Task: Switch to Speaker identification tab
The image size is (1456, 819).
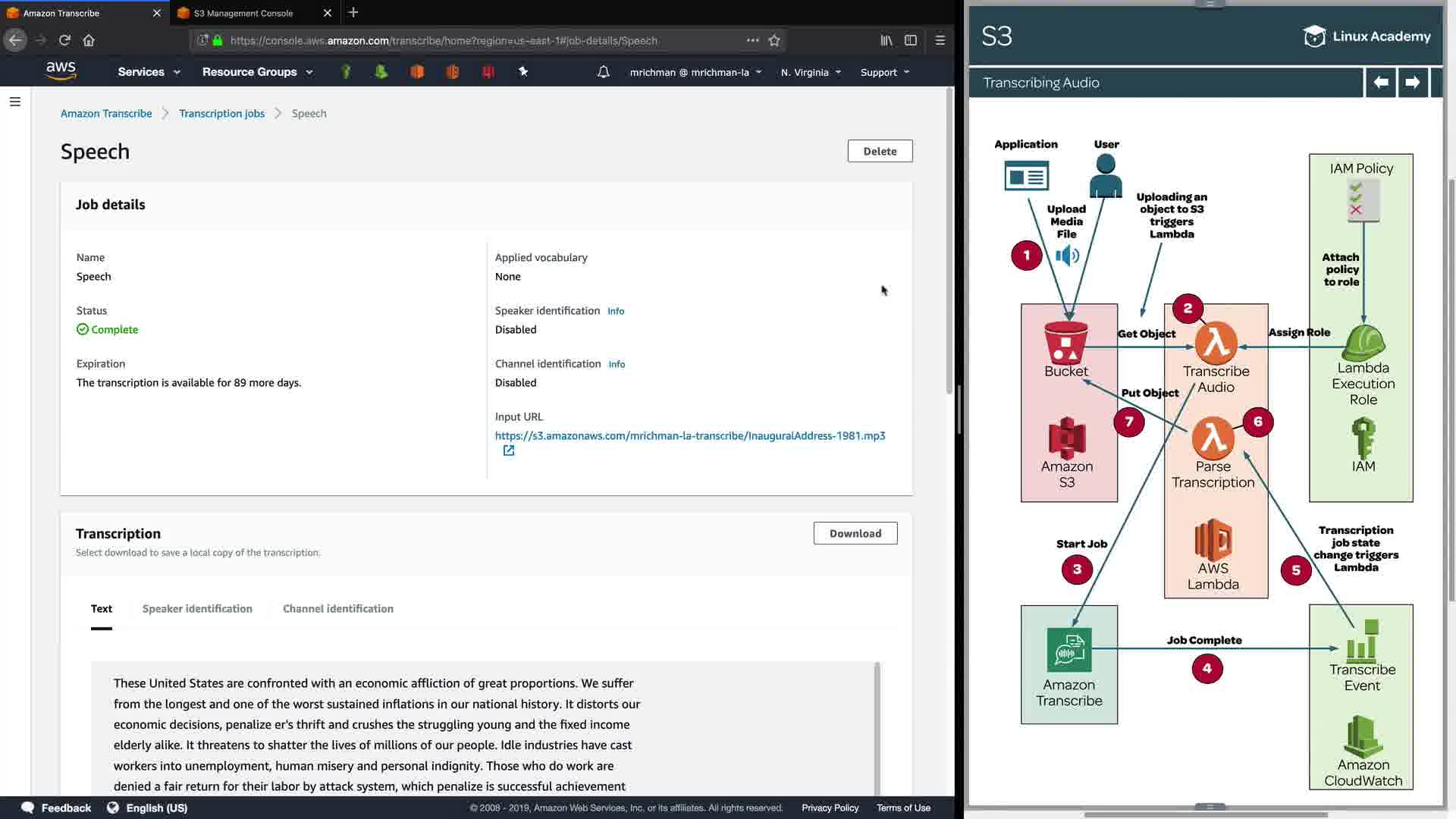Action: point(197,609)
